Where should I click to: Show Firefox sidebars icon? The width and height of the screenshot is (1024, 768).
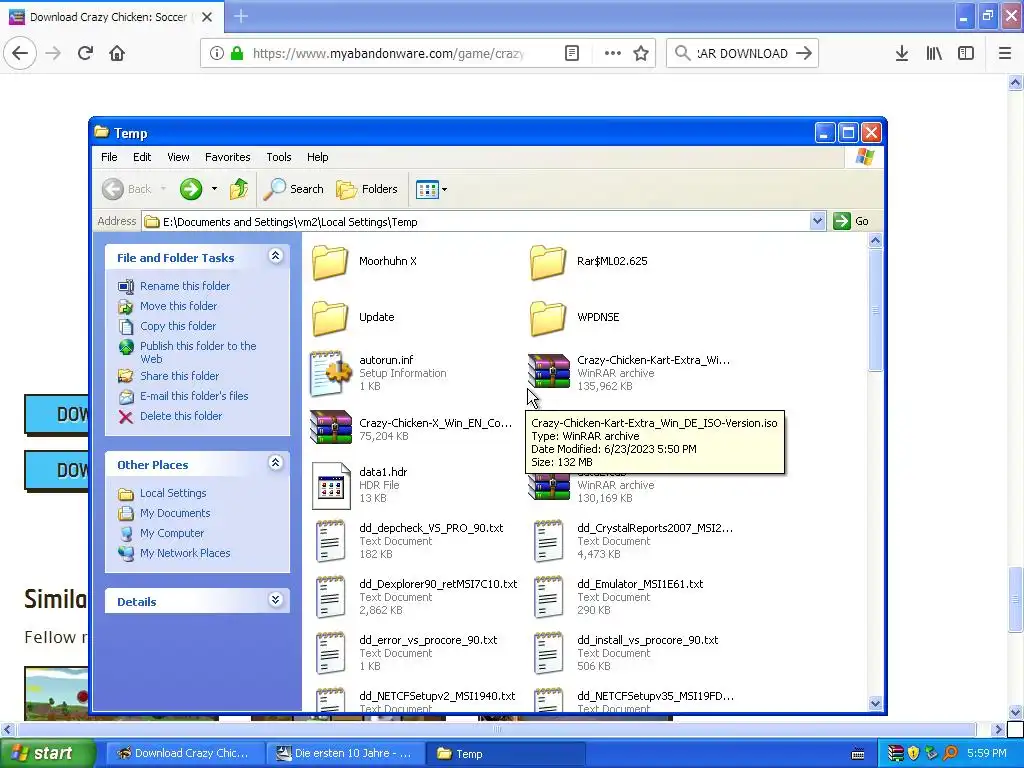pyautogui.click(x=966, y=54)
